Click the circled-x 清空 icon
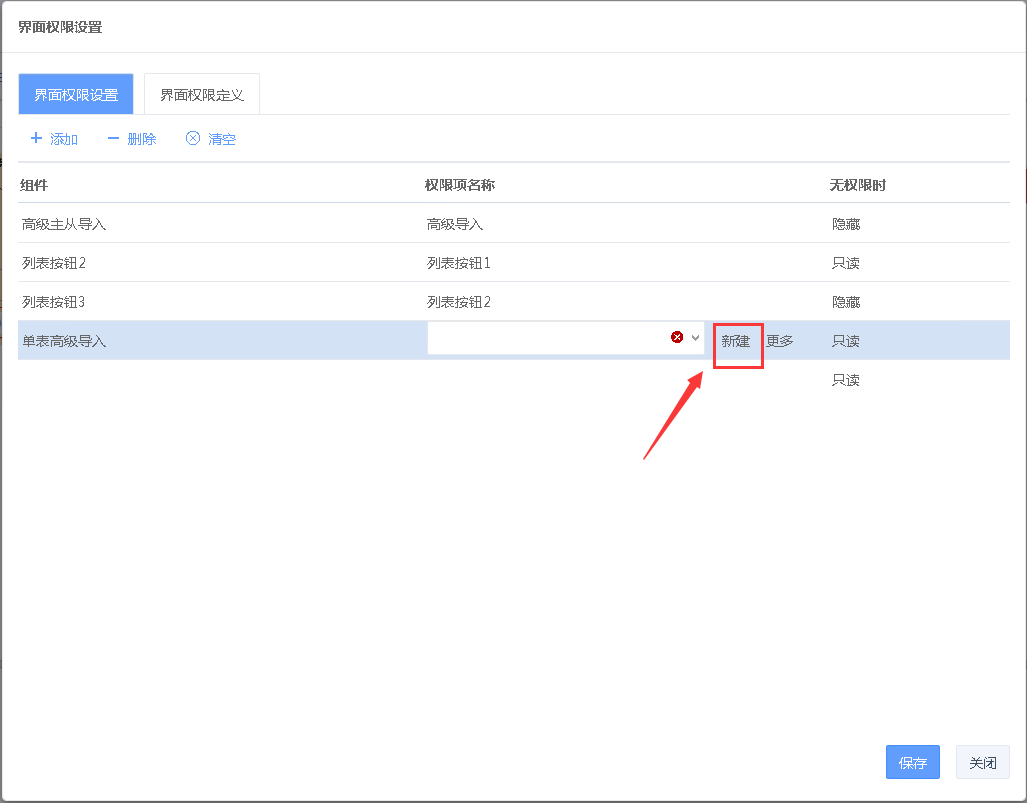The image size is (1027, 803). [193, 138]
